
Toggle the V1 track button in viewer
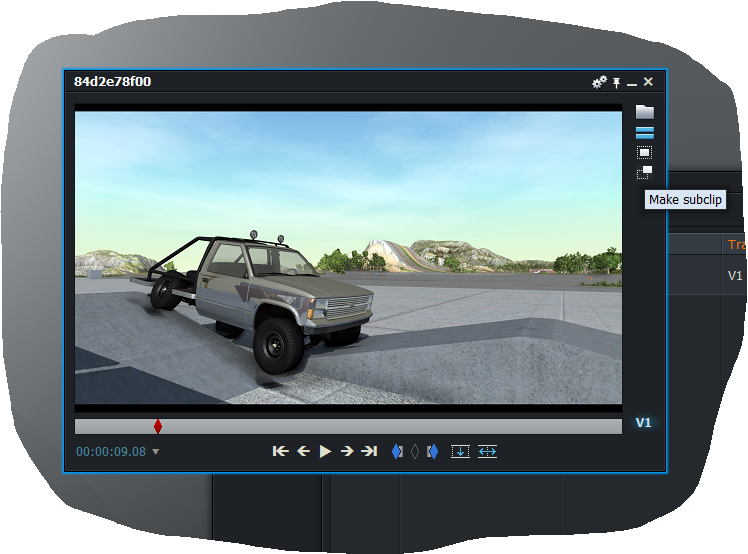tap(643, 423)
